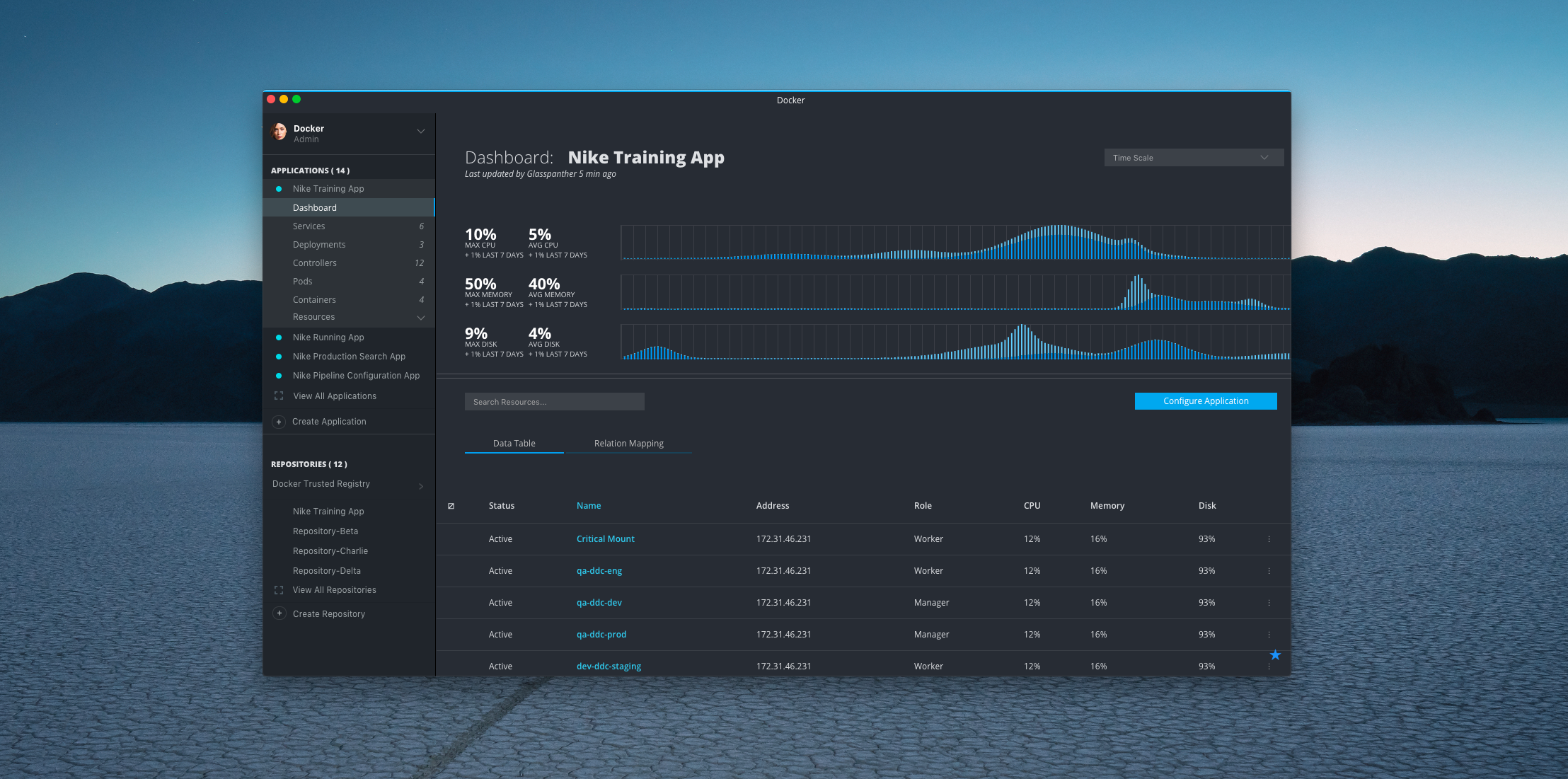
Task: Click the Manager role in qa-ddc-dev row
Action: click(931, 603)
